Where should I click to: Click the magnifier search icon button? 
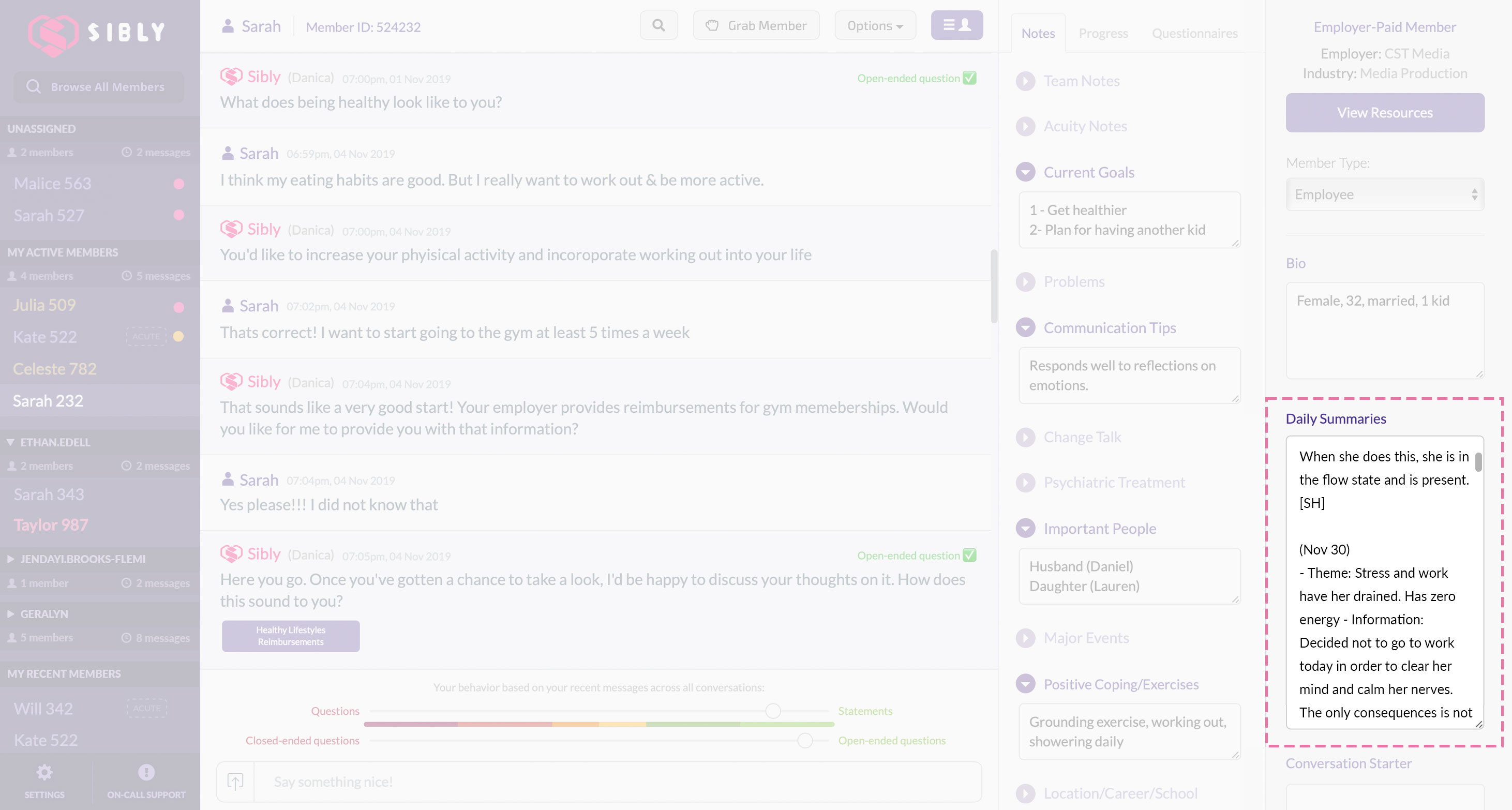(658, 25)
